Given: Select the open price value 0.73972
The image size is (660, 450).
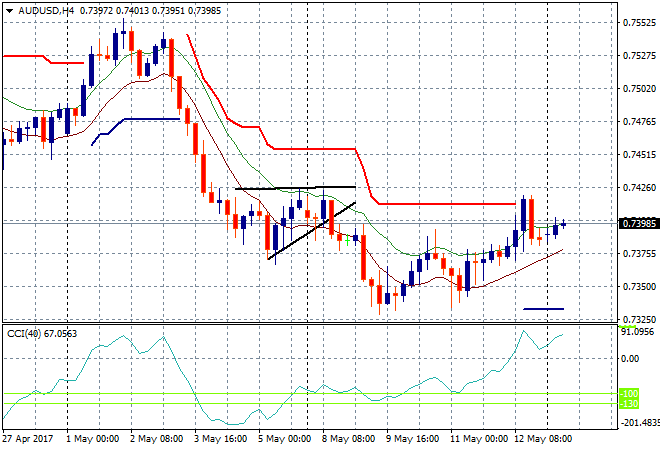Looking at the screenshot, I should click(x=96, y=11).
